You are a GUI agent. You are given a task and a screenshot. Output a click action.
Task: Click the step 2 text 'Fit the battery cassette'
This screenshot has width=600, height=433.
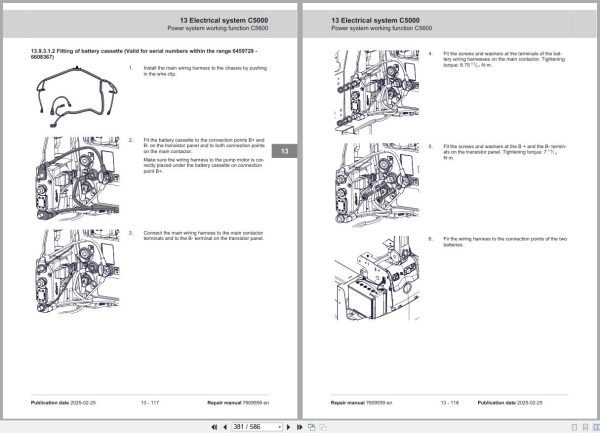pyautogui.click(x=204, y=146)
